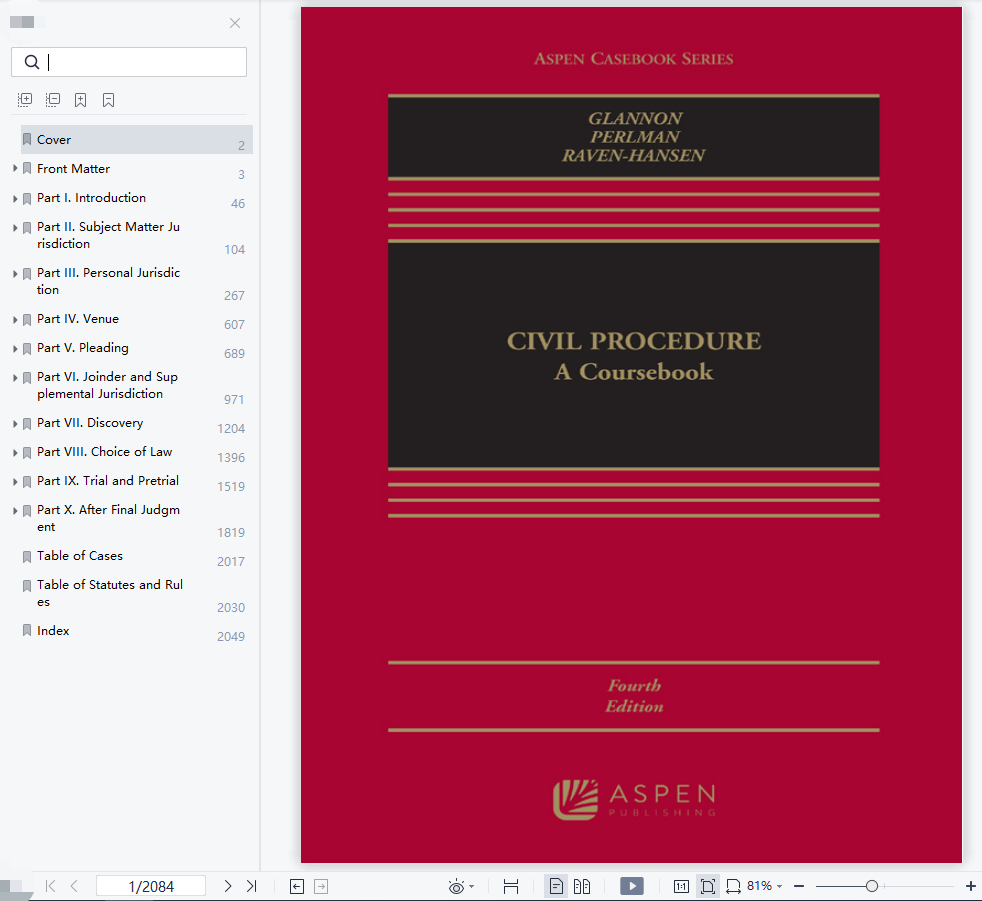The image size is (982, 901).
Task: Click page number 2049 next to Index
Action: [231, 637]
